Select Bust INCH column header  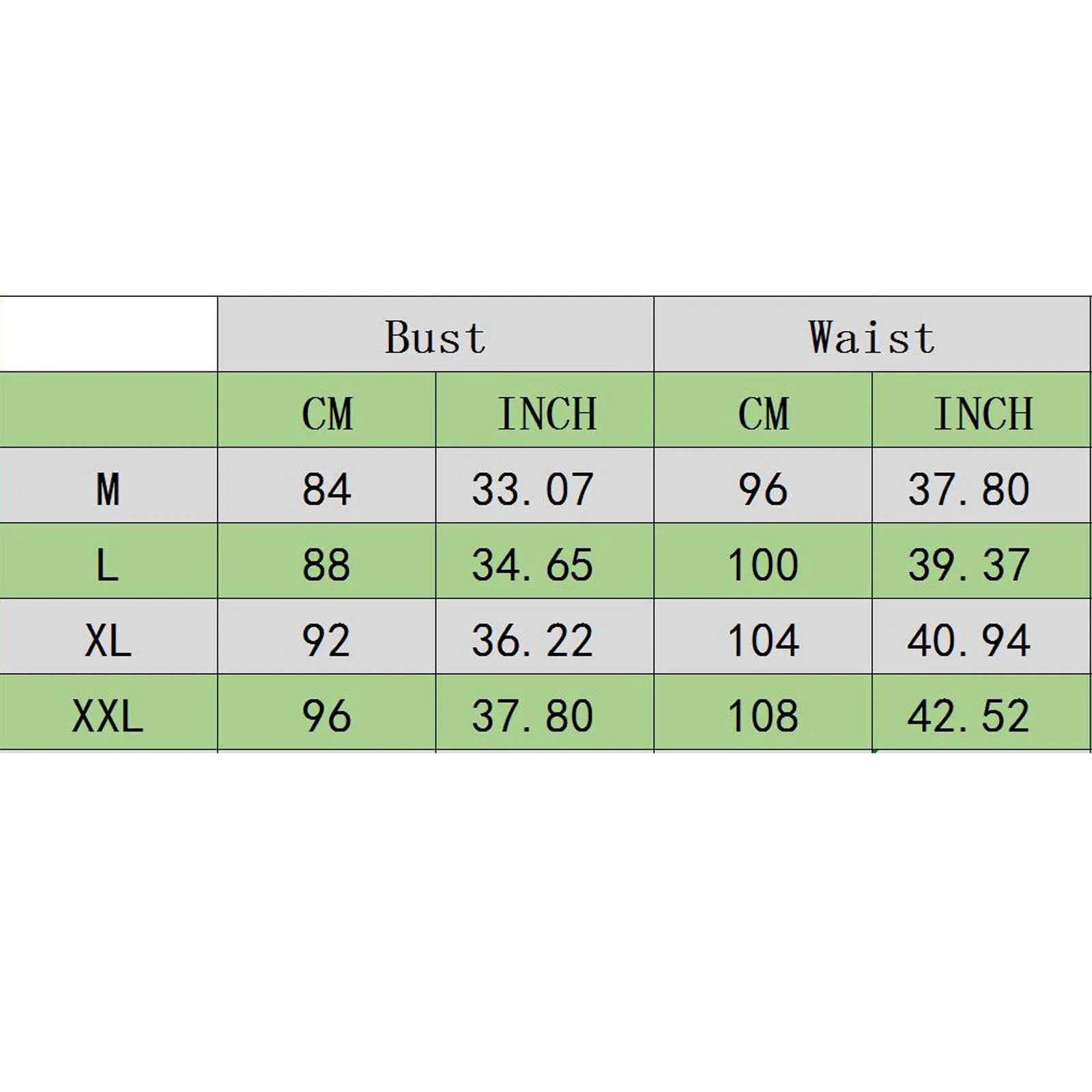click(545, 410)
